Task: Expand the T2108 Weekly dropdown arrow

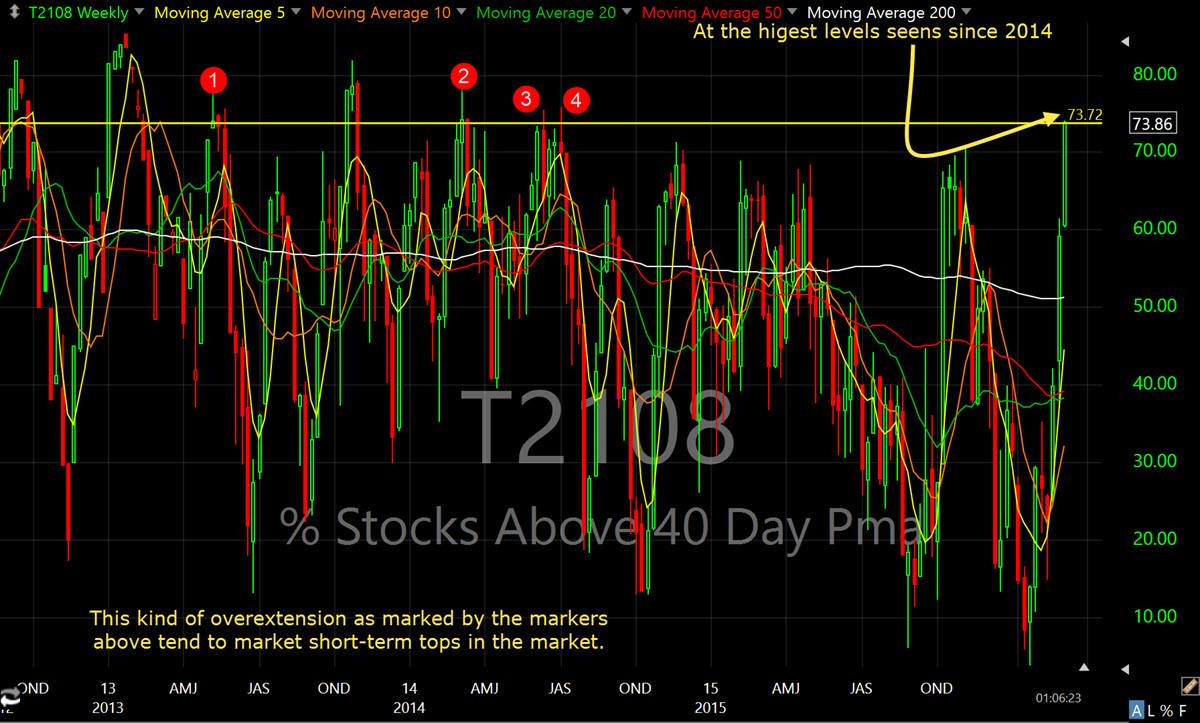Action: click(137, 13)
